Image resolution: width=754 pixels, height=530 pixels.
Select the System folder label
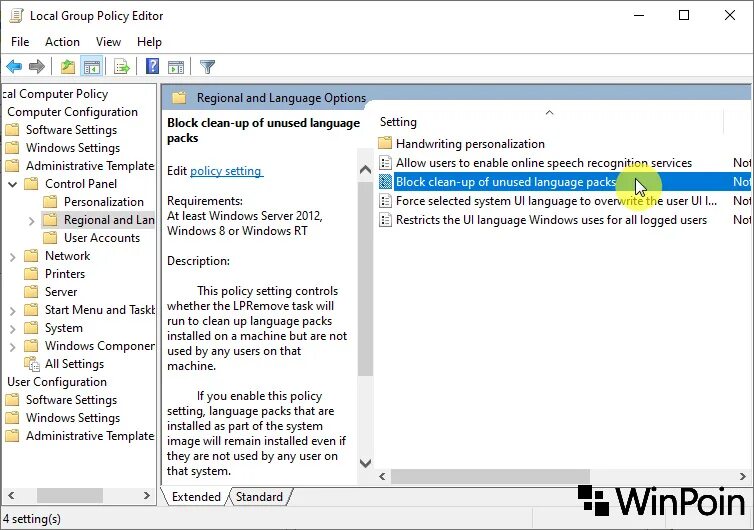(63, 328)
